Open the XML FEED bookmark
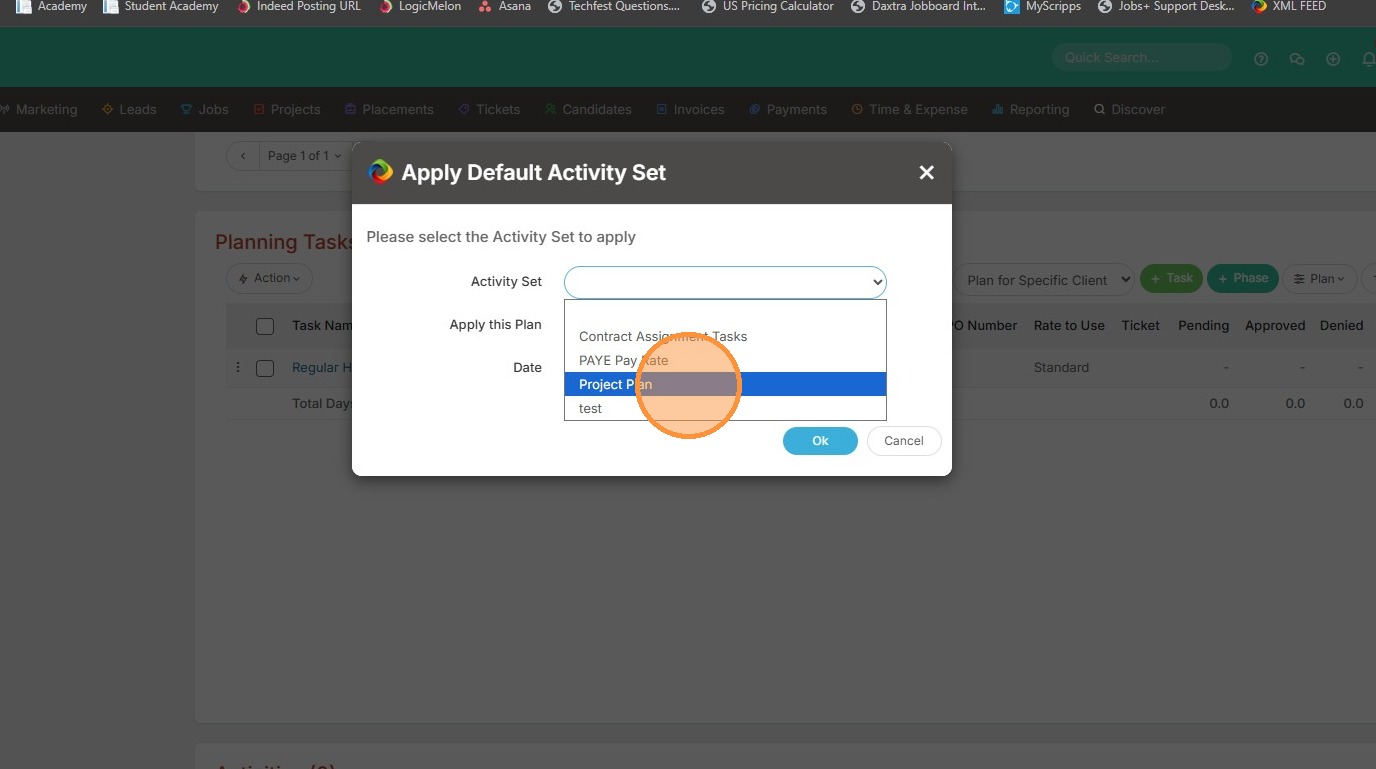 pos(1289,6)
